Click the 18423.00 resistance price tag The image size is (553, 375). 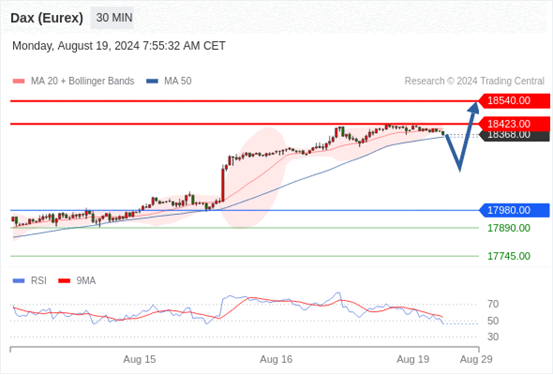[514, 124]
